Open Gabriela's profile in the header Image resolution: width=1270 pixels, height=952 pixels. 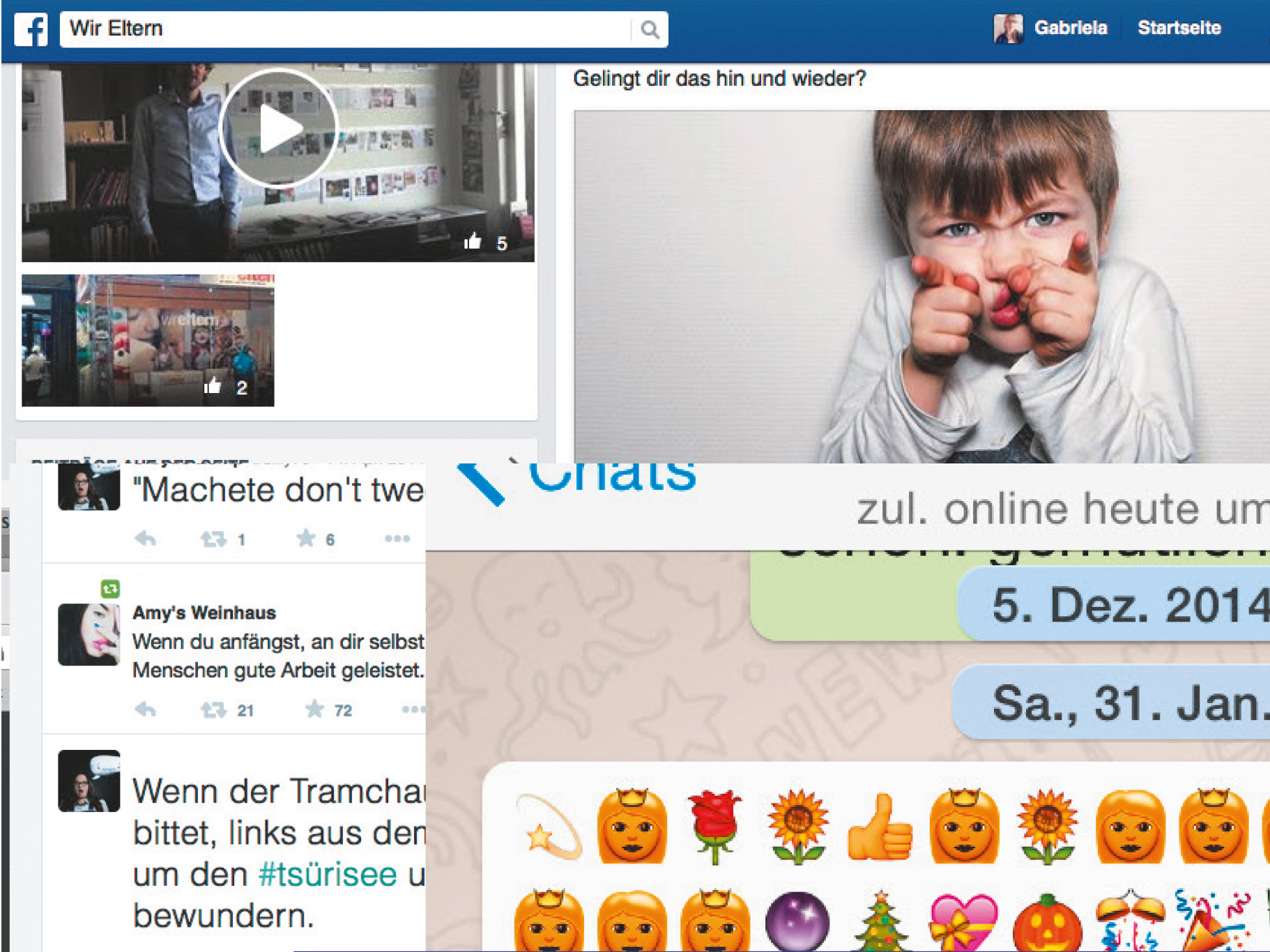[x=1070, y=28]
